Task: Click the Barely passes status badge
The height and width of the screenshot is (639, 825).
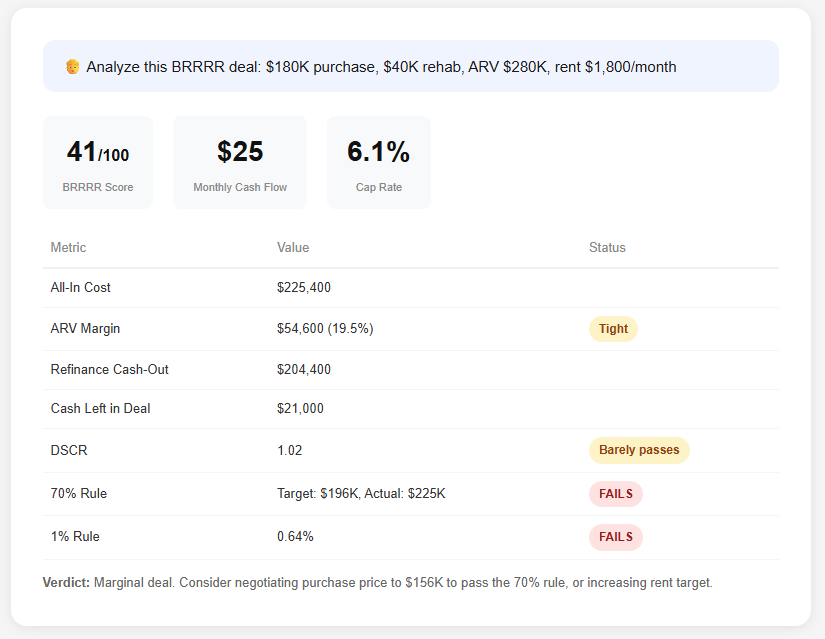Action: [x=639, y=450]
